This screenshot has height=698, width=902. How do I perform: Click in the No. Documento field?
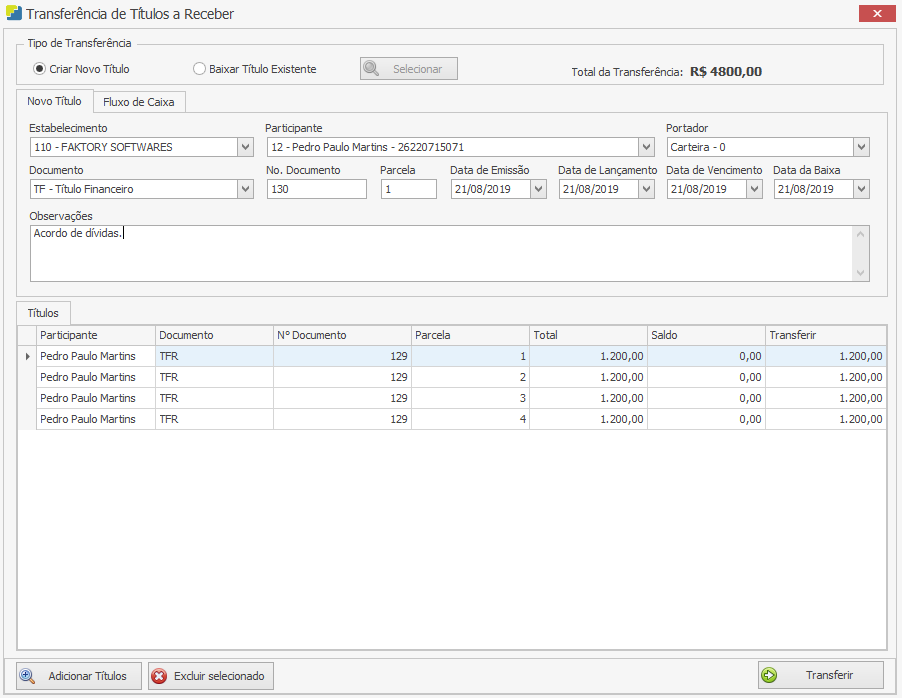coord(316,189)
